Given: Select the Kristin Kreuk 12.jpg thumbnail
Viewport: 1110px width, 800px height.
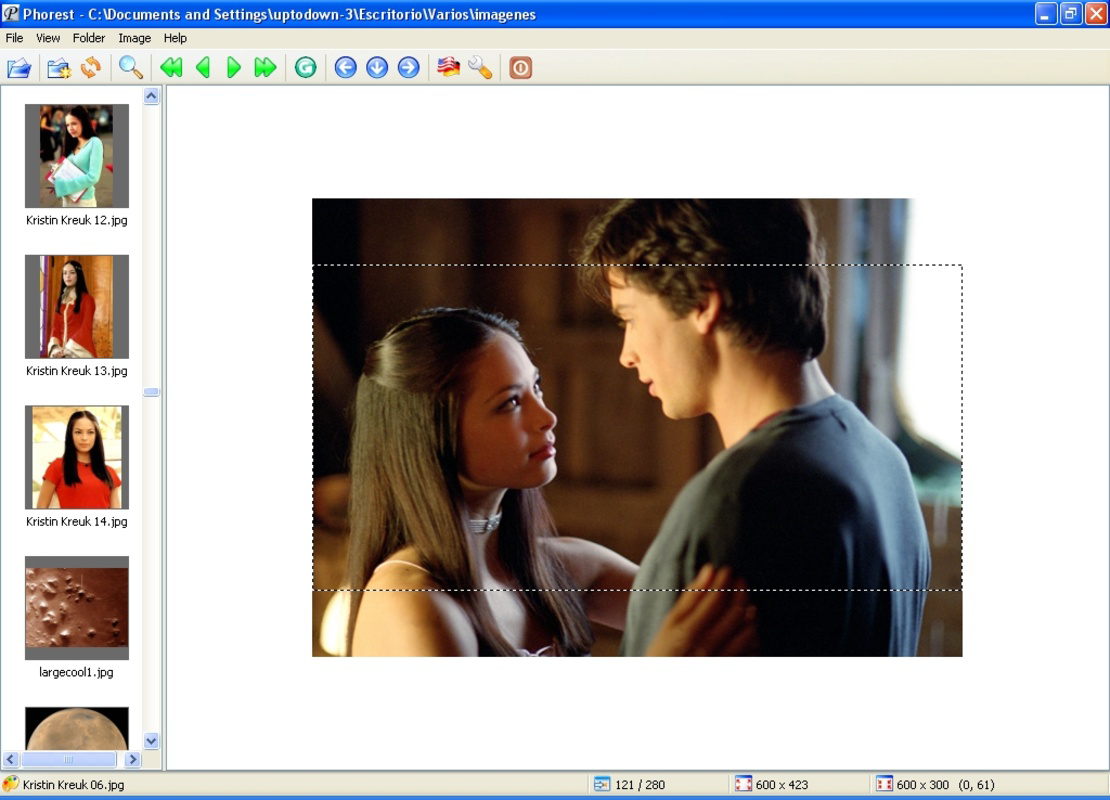Looking at the screenshot, I should tap(76, 156).
